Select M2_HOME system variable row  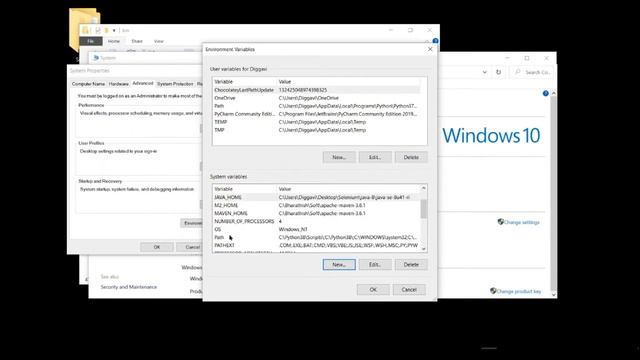[x=317, y=205]
